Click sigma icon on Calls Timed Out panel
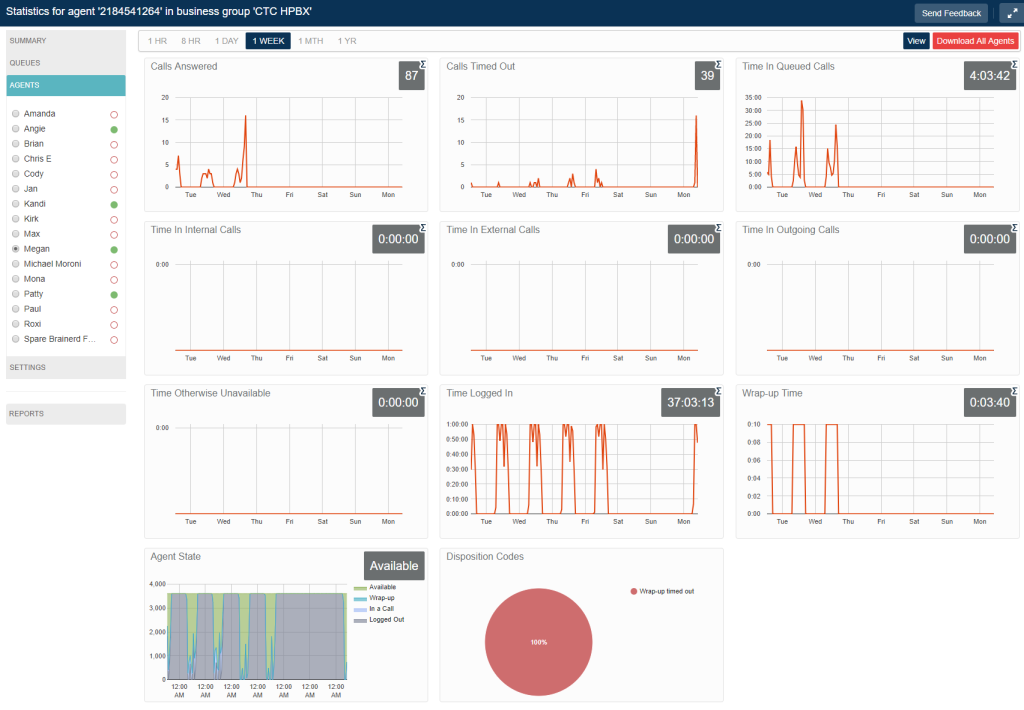 pos(718,64)
